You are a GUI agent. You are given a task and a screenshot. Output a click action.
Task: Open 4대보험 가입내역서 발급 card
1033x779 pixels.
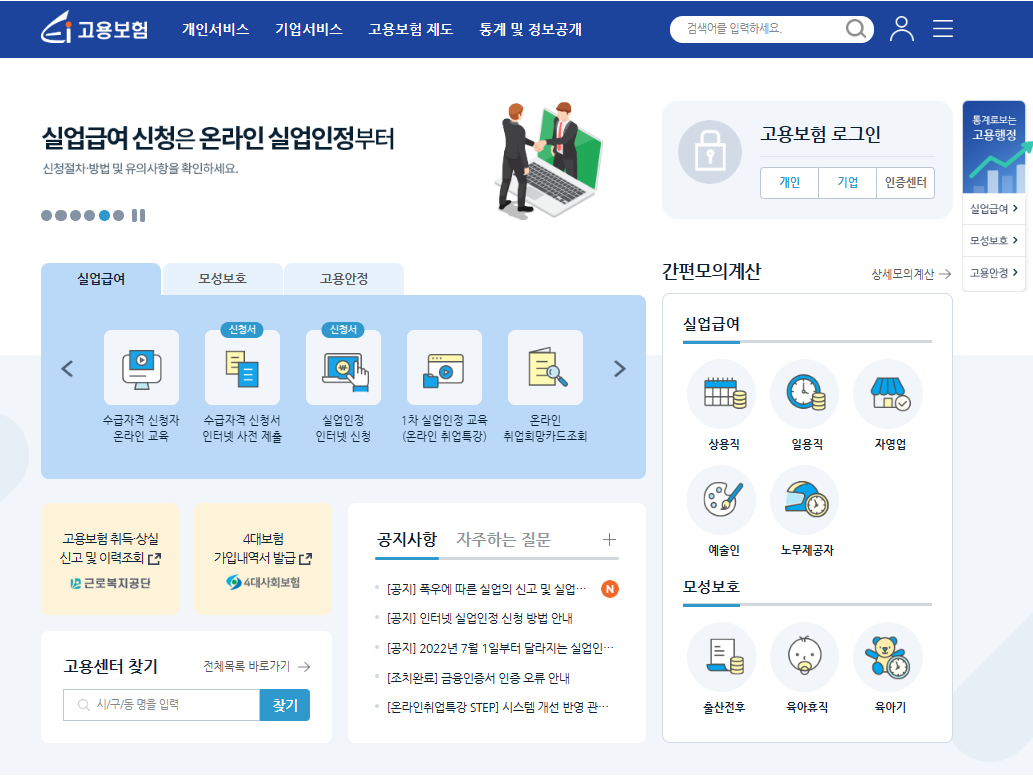(x=263, y=559)
